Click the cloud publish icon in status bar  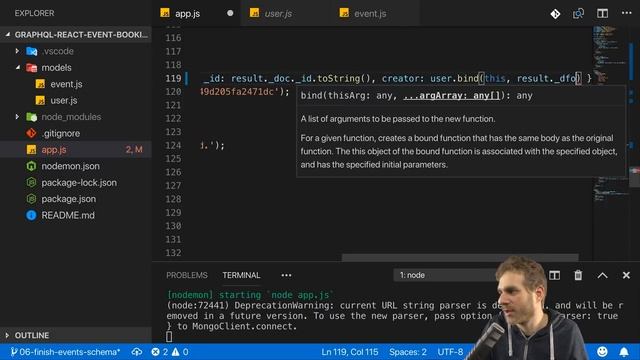137,352
